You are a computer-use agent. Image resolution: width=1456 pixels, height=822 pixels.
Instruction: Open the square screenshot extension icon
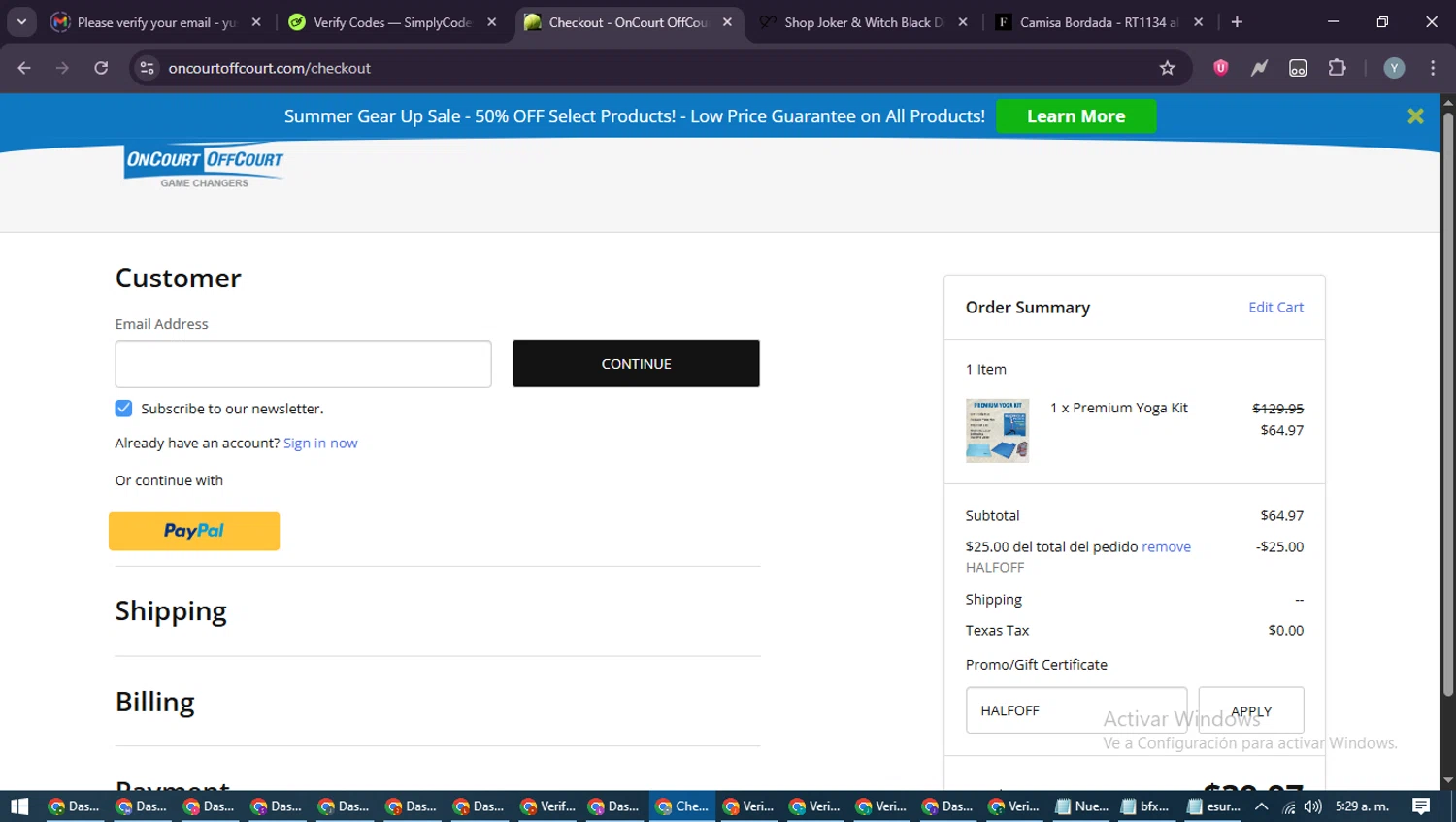pyautogui.click(x=1298, y=68)
